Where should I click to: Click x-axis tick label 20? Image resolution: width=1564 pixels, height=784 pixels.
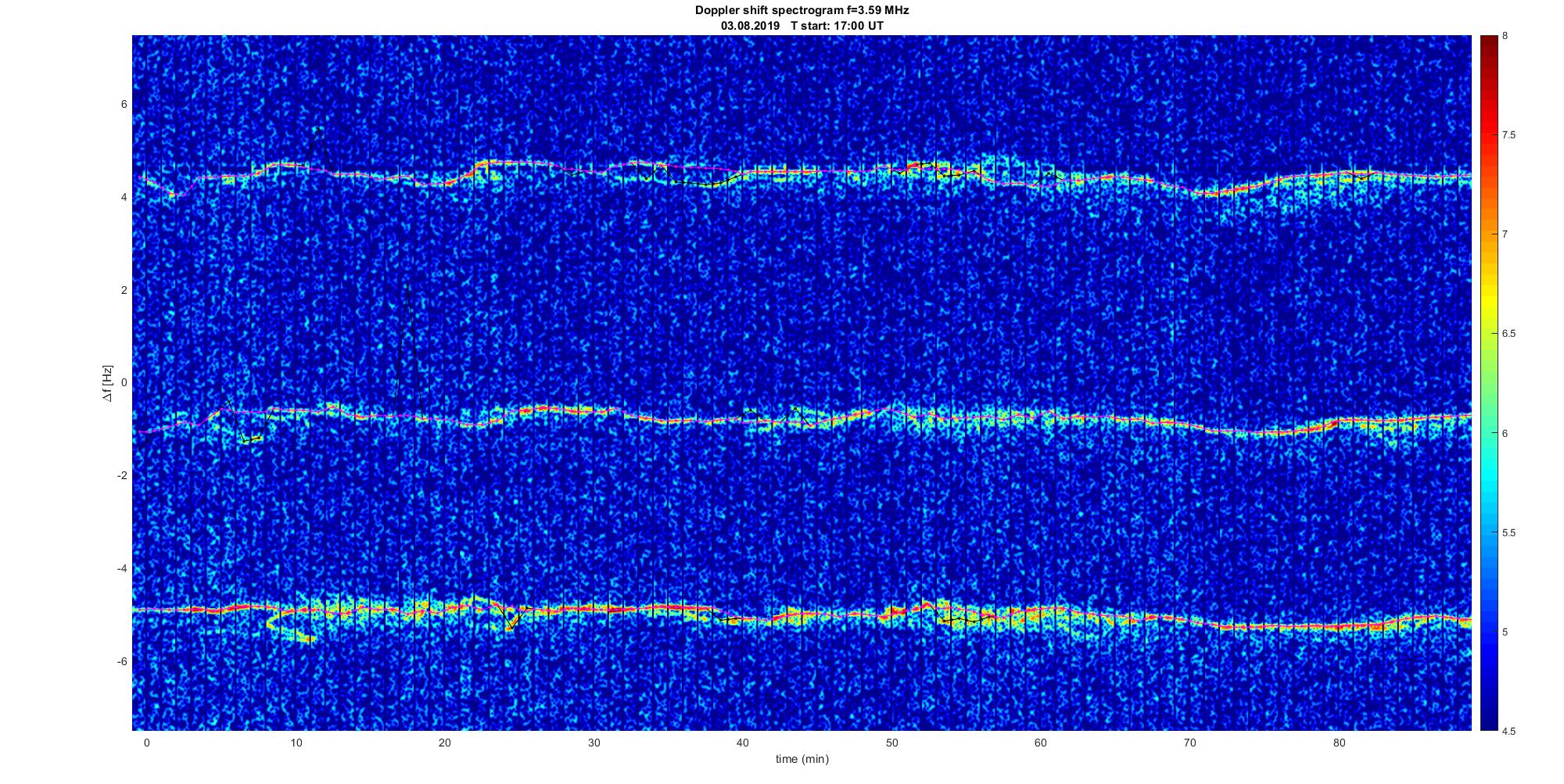click(x=445, y=743)
